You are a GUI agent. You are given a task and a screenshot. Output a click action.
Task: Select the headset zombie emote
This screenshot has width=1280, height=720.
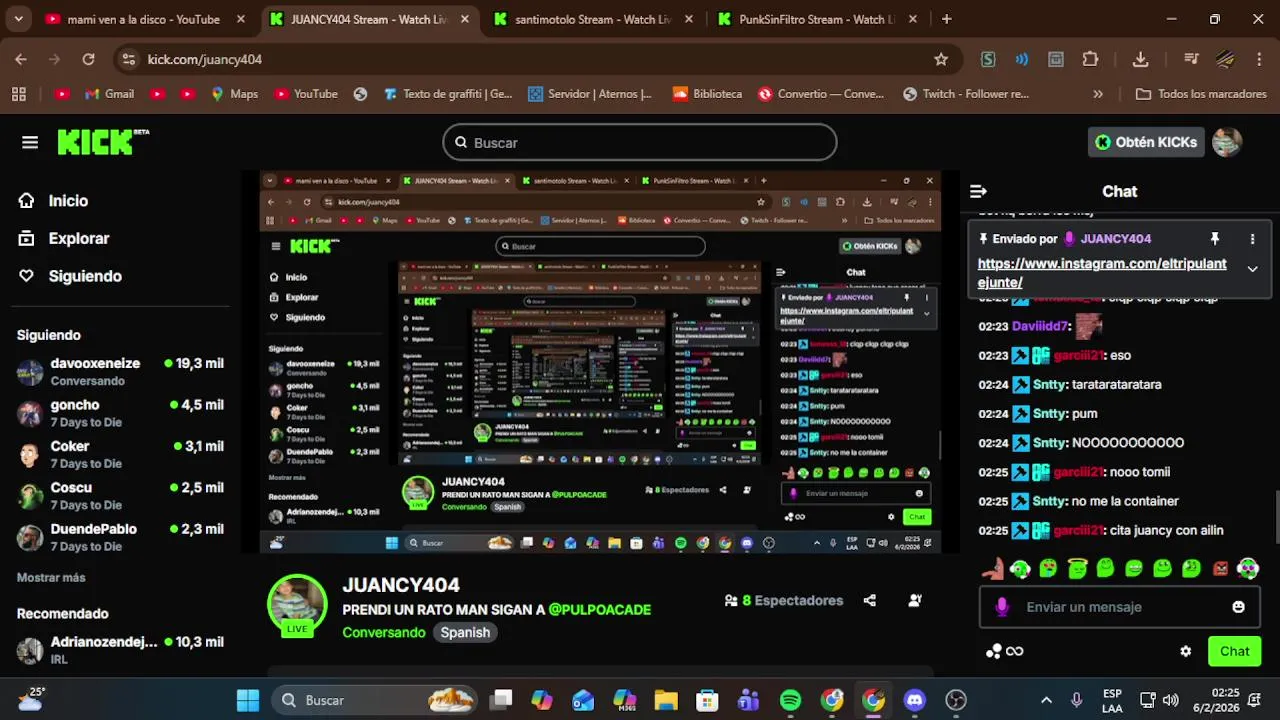[x=1020, y=569]
